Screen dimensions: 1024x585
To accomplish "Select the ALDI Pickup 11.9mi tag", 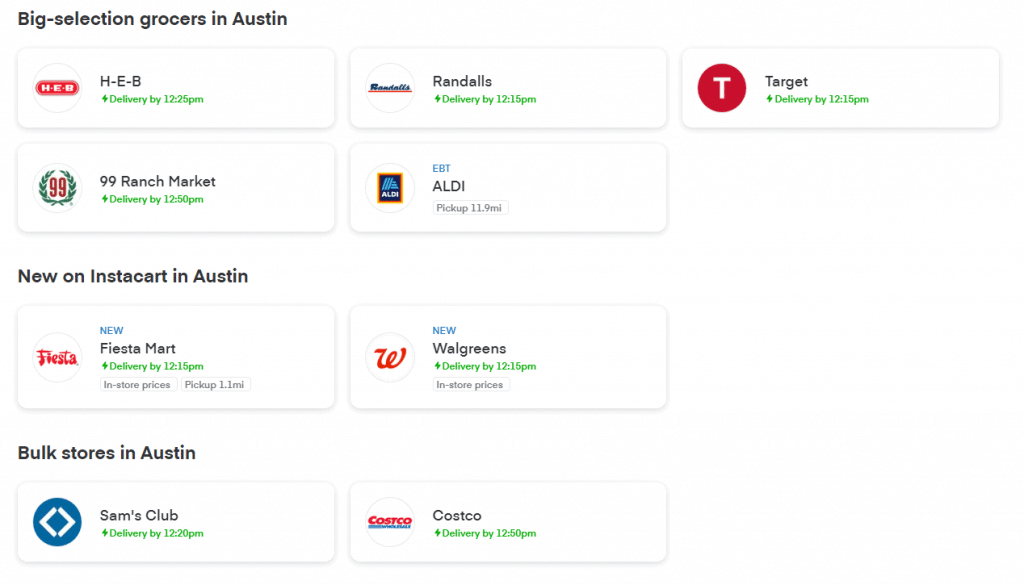I will [x=470, y=208].
